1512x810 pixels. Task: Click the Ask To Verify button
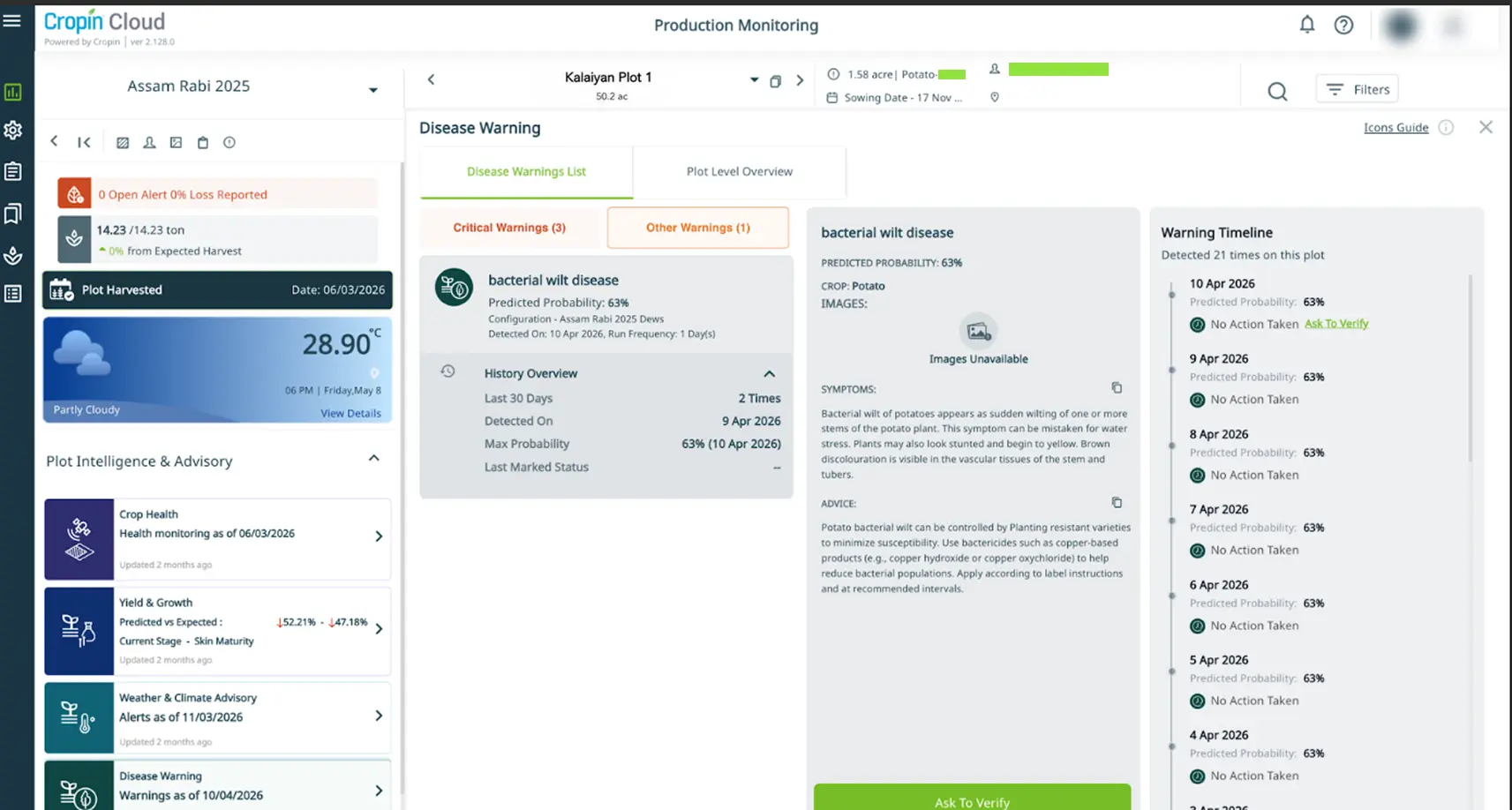[x=972, y=798]
